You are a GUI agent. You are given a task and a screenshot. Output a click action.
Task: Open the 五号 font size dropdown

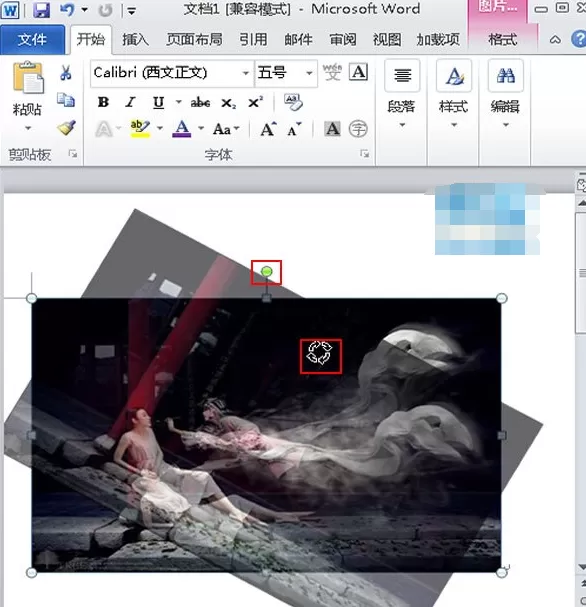click(309, 73)
